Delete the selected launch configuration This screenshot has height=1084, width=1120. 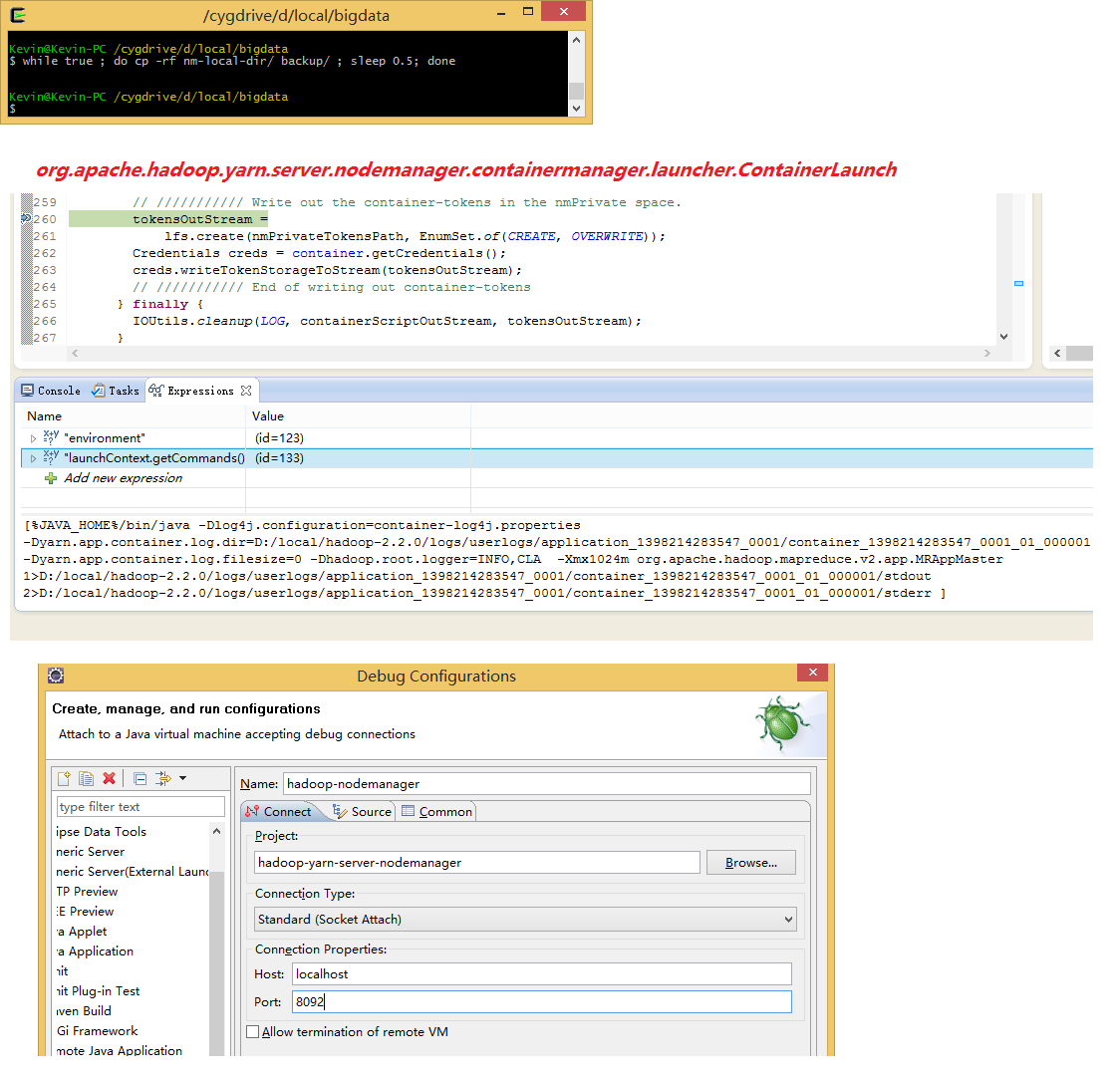[110, 778]
